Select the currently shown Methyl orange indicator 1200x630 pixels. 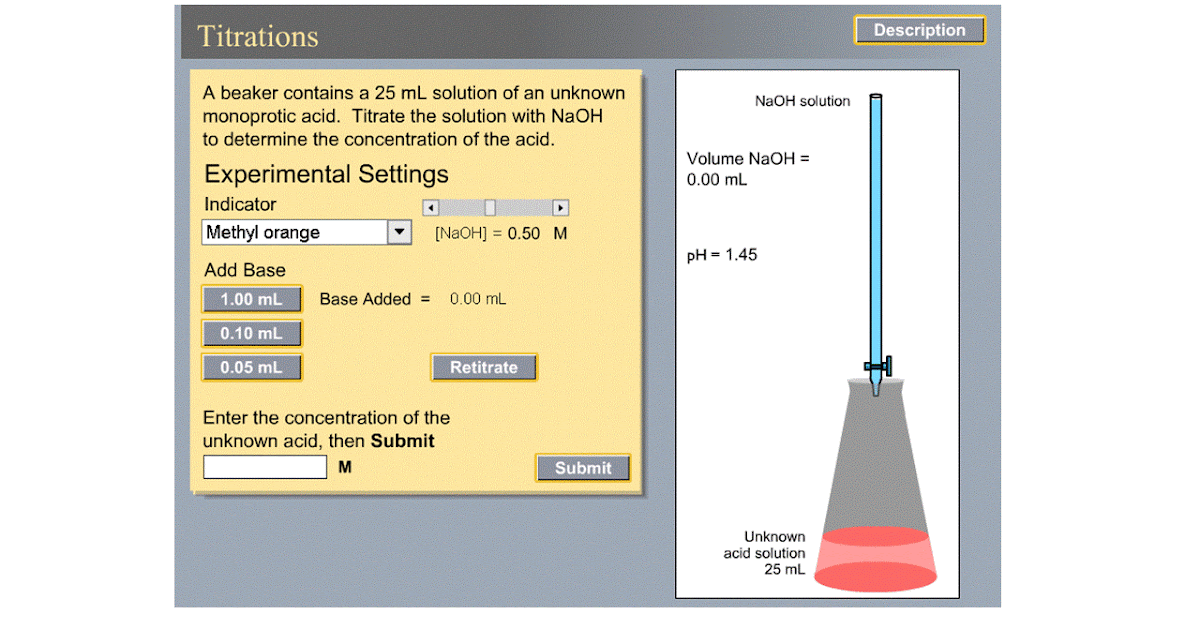280,231
